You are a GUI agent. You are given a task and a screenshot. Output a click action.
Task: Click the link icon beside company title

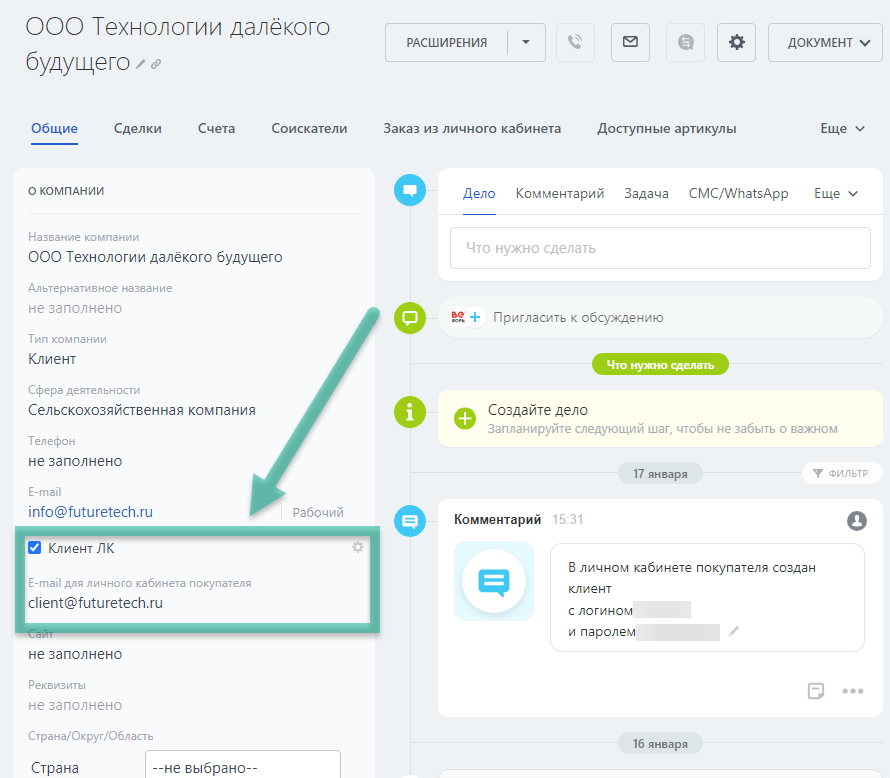[x=156, y=64]
